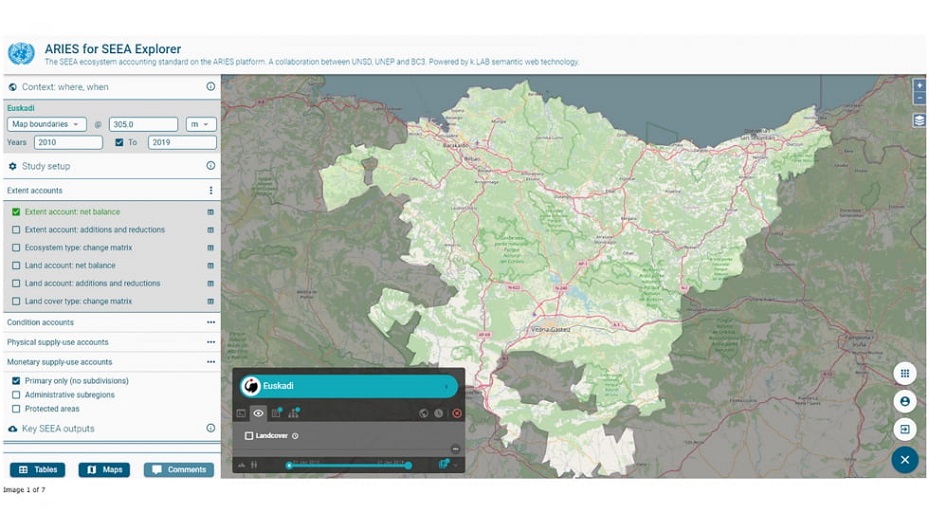Click the k.LAB logo beside Euskadi
The width and height of the screenshot is (929, 531).
[x=251, y=386]
